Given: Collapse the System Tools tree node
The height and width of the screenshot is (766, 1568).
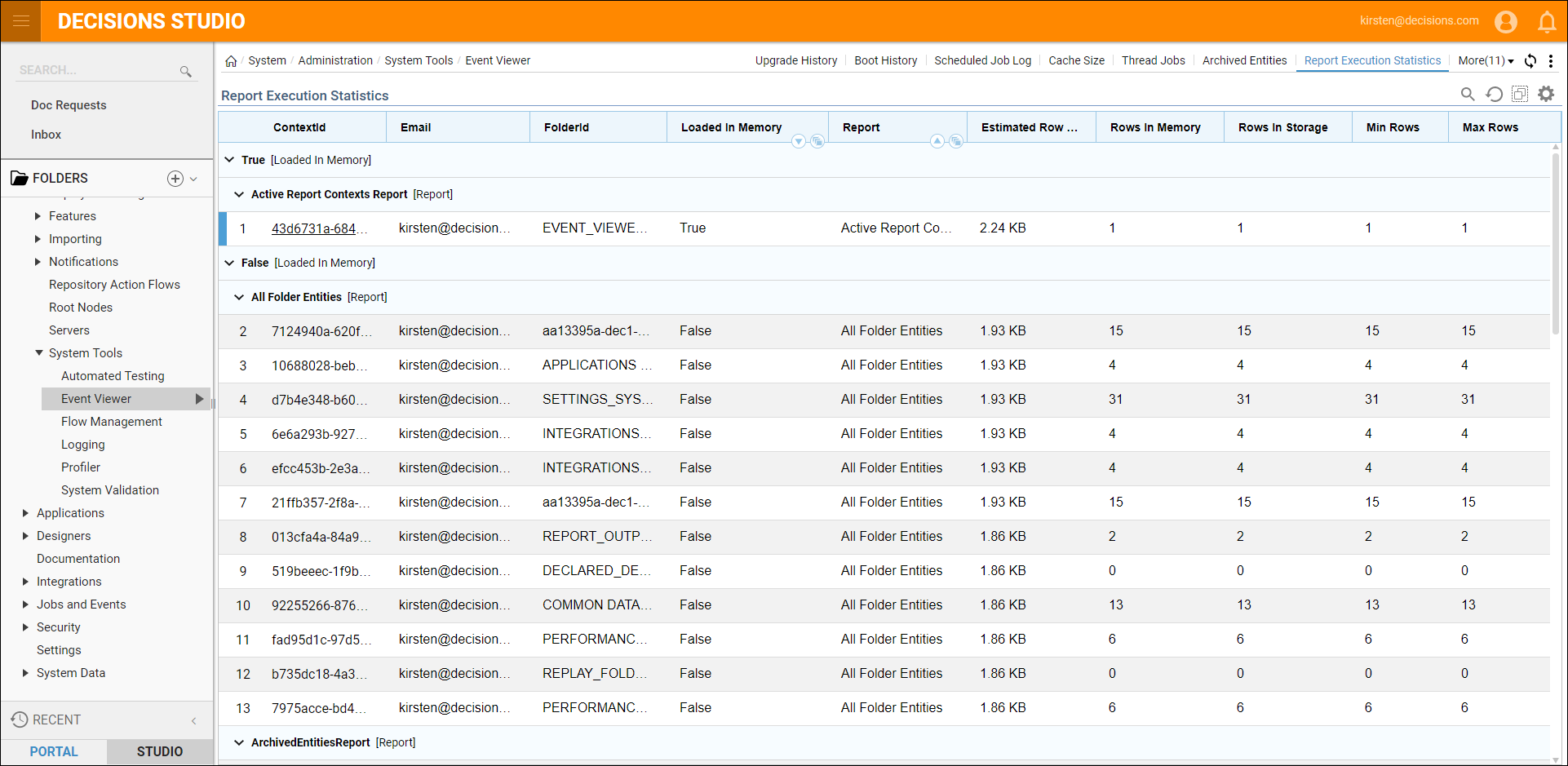Looking at the screenshot, I should point(38,353).
